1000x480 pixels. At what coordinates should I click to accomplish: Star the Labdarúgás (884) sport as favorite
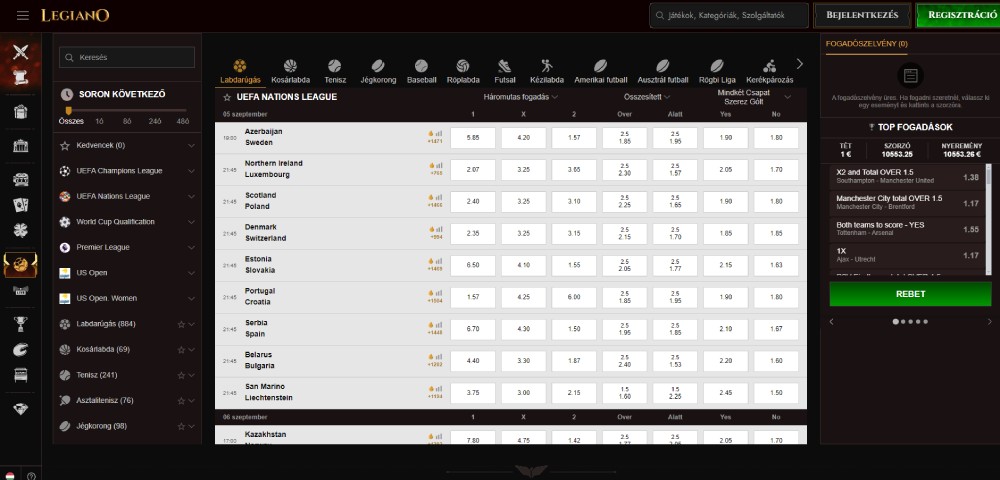pyautogui.click(x=181, y=324)
